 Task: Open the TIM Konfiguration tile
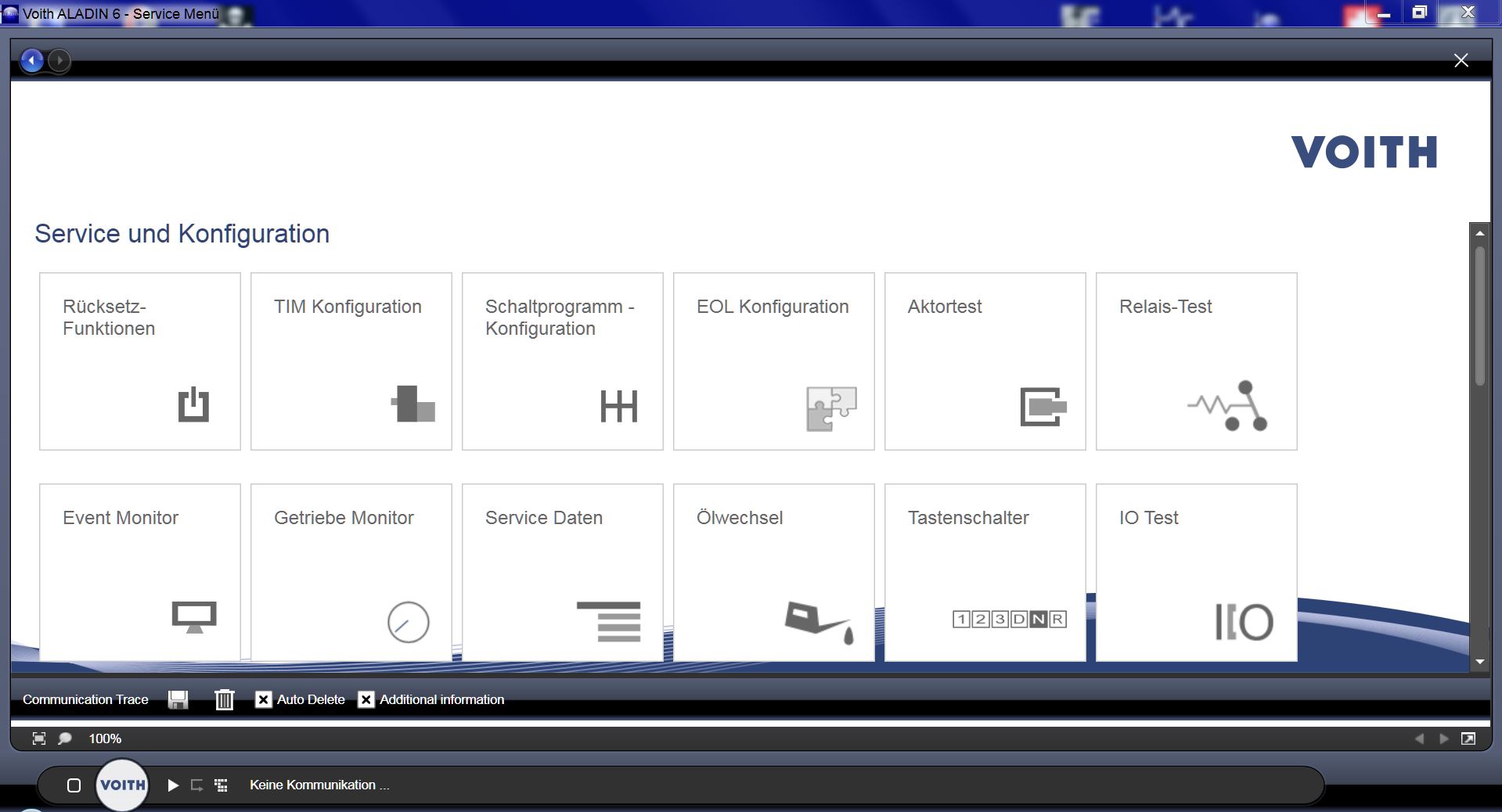tap(351, 361)
